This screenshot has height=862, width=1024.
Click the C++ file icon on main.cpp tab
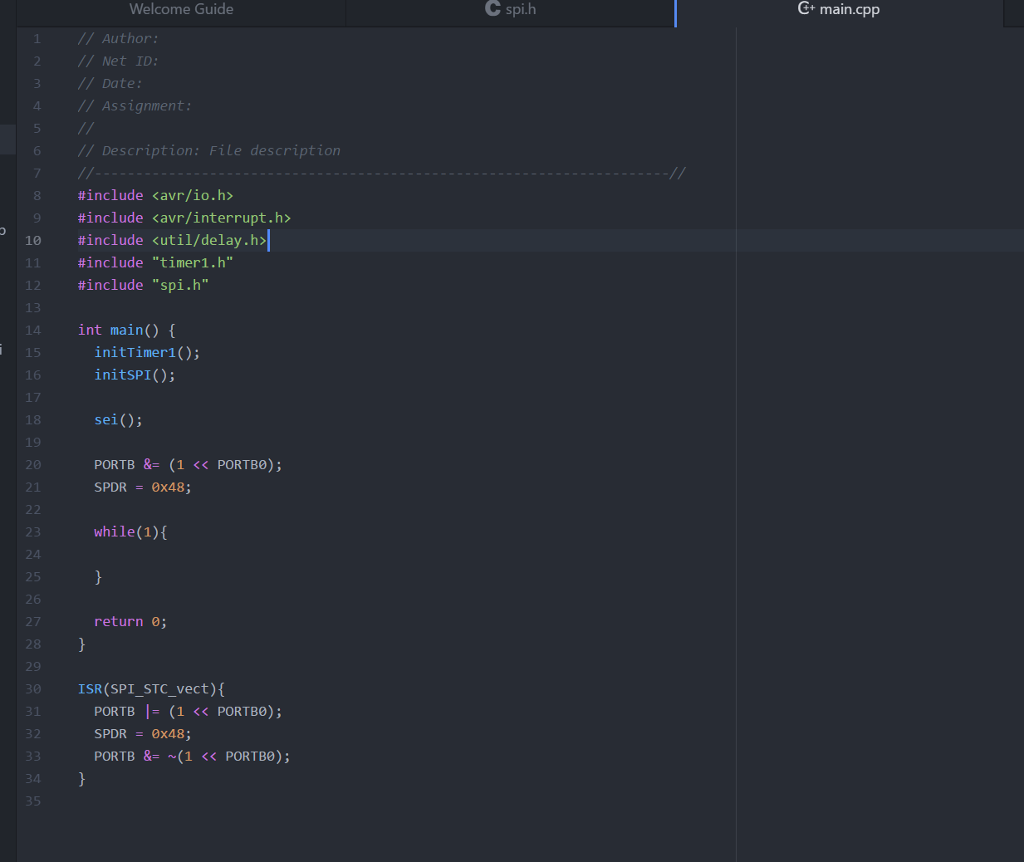click(x=805, y=10)
